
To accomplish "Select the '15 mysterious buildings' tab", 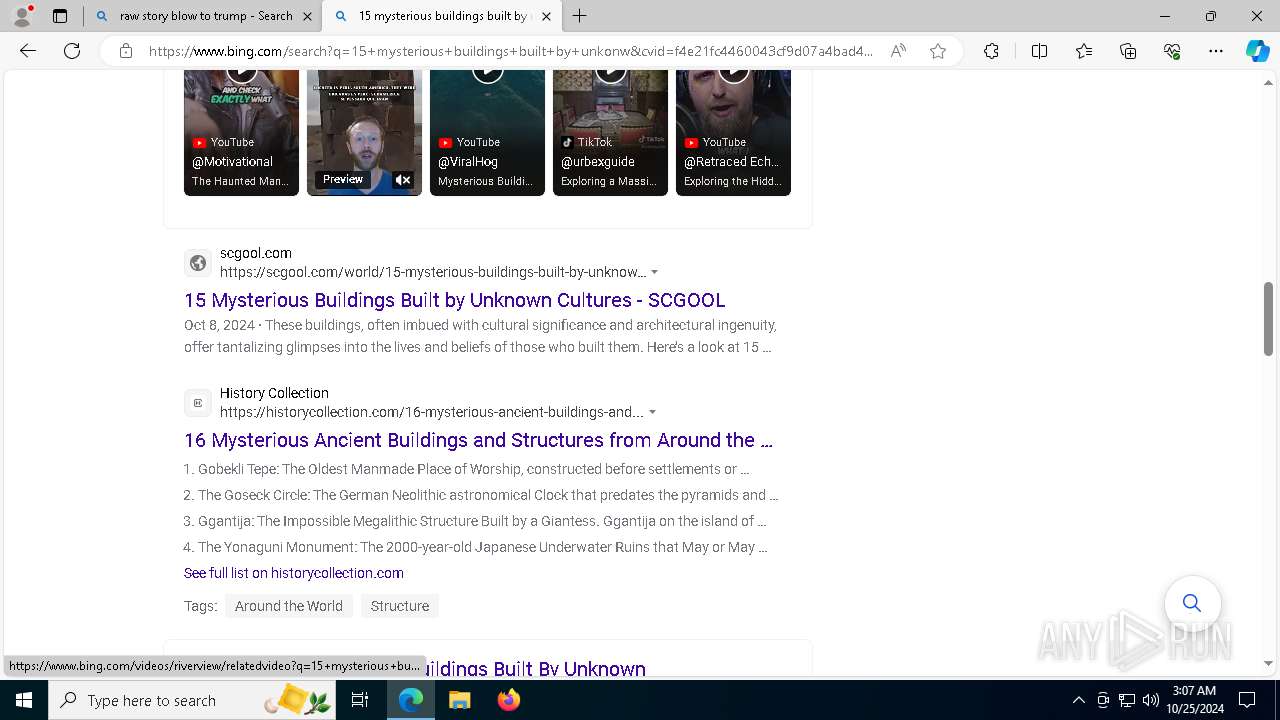I will (x=443, y=16).
